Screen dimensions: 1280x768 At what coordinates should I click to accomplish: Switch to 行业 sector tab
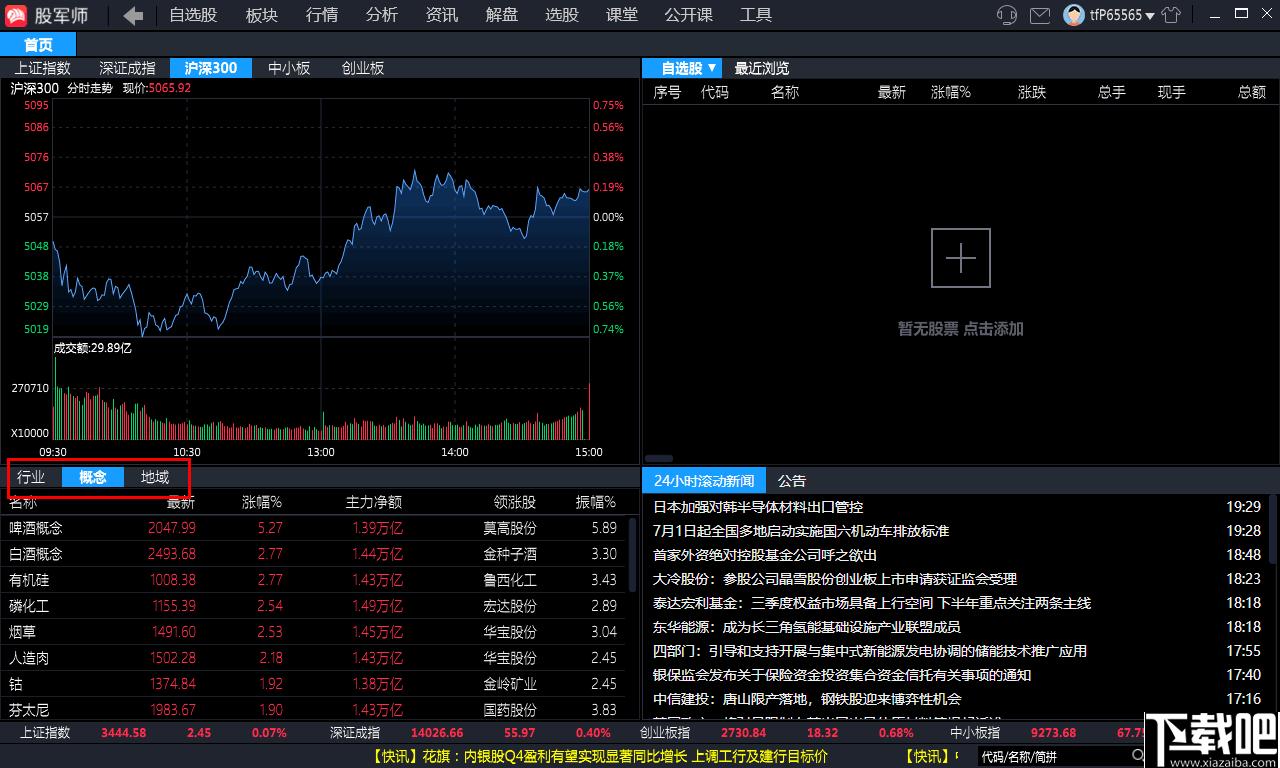pos(31,477)
